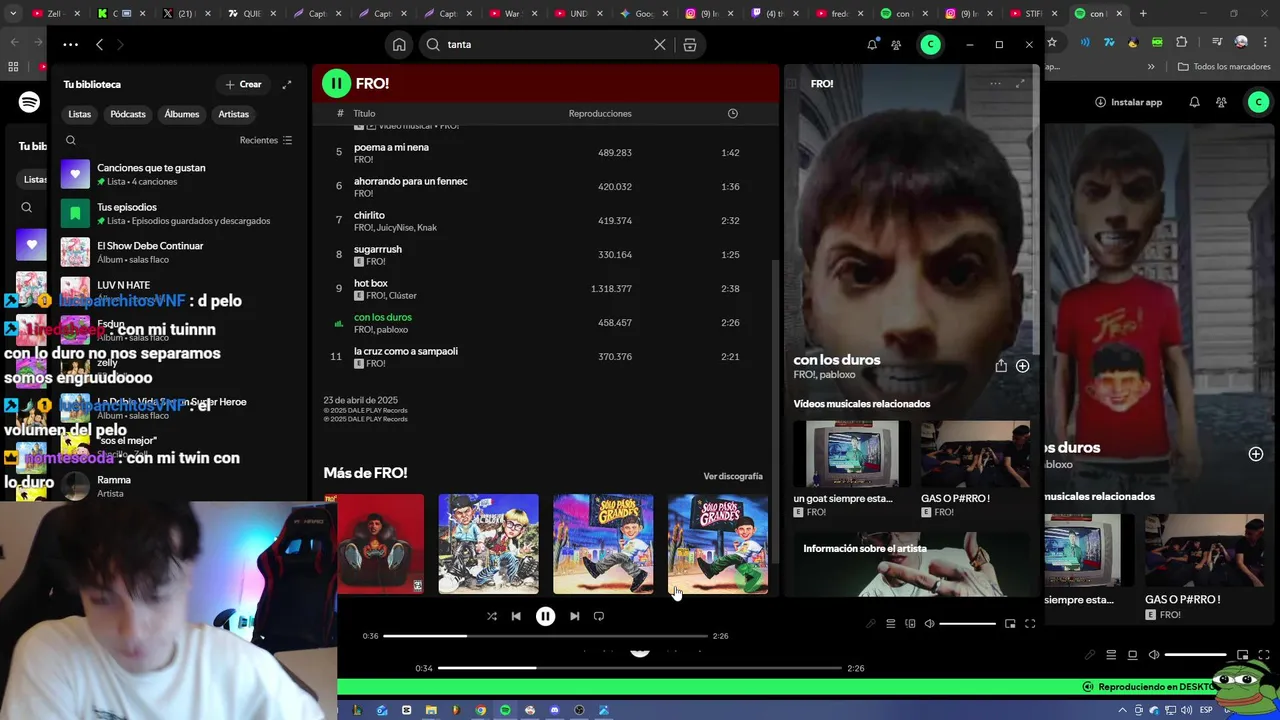This screenshot has height=720, width=1280.
Task: Open the Spotify Home icon
Action: click(x=399, y=44)
